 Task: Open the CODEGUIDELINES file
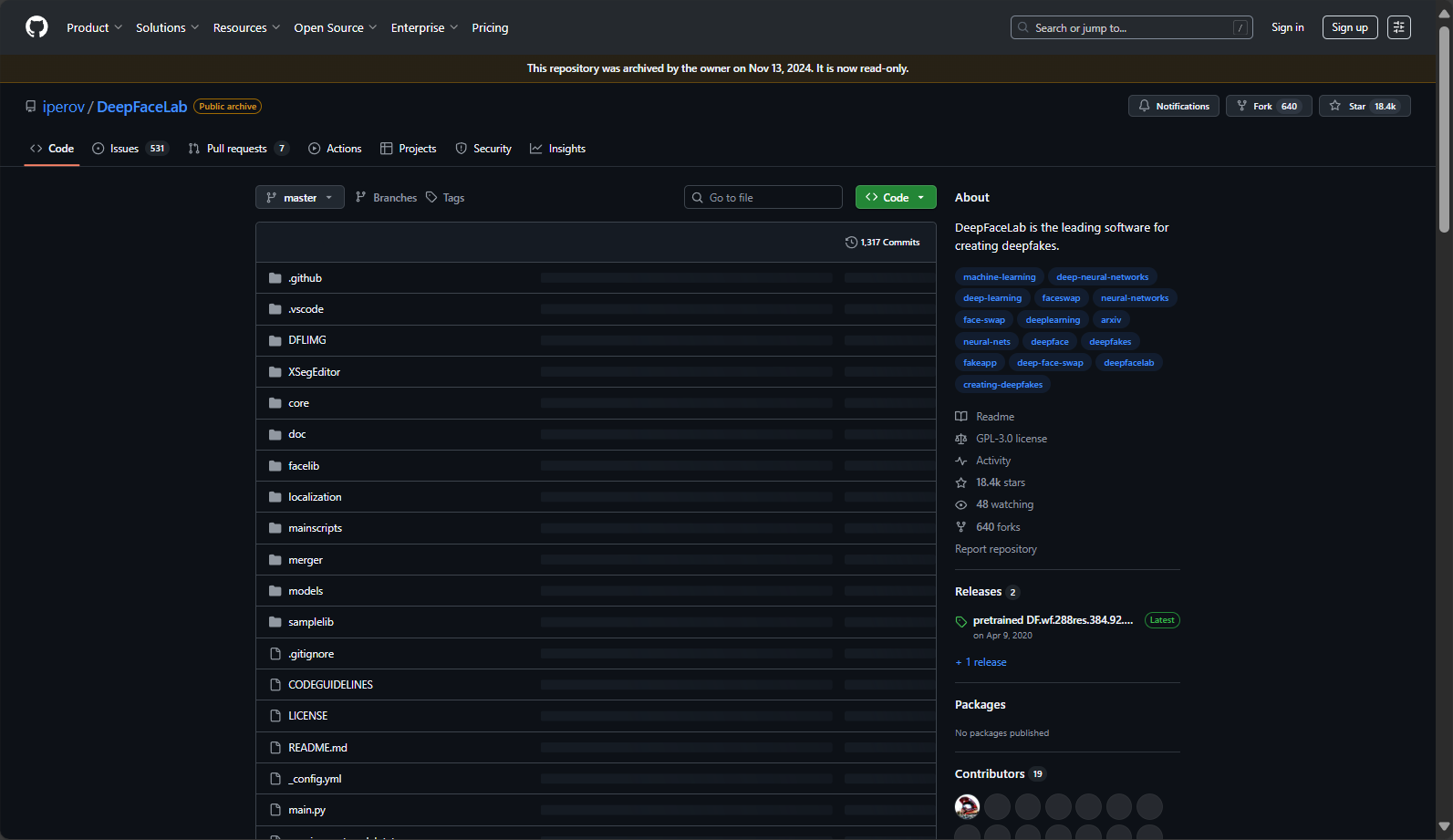(x=330, y=685)
